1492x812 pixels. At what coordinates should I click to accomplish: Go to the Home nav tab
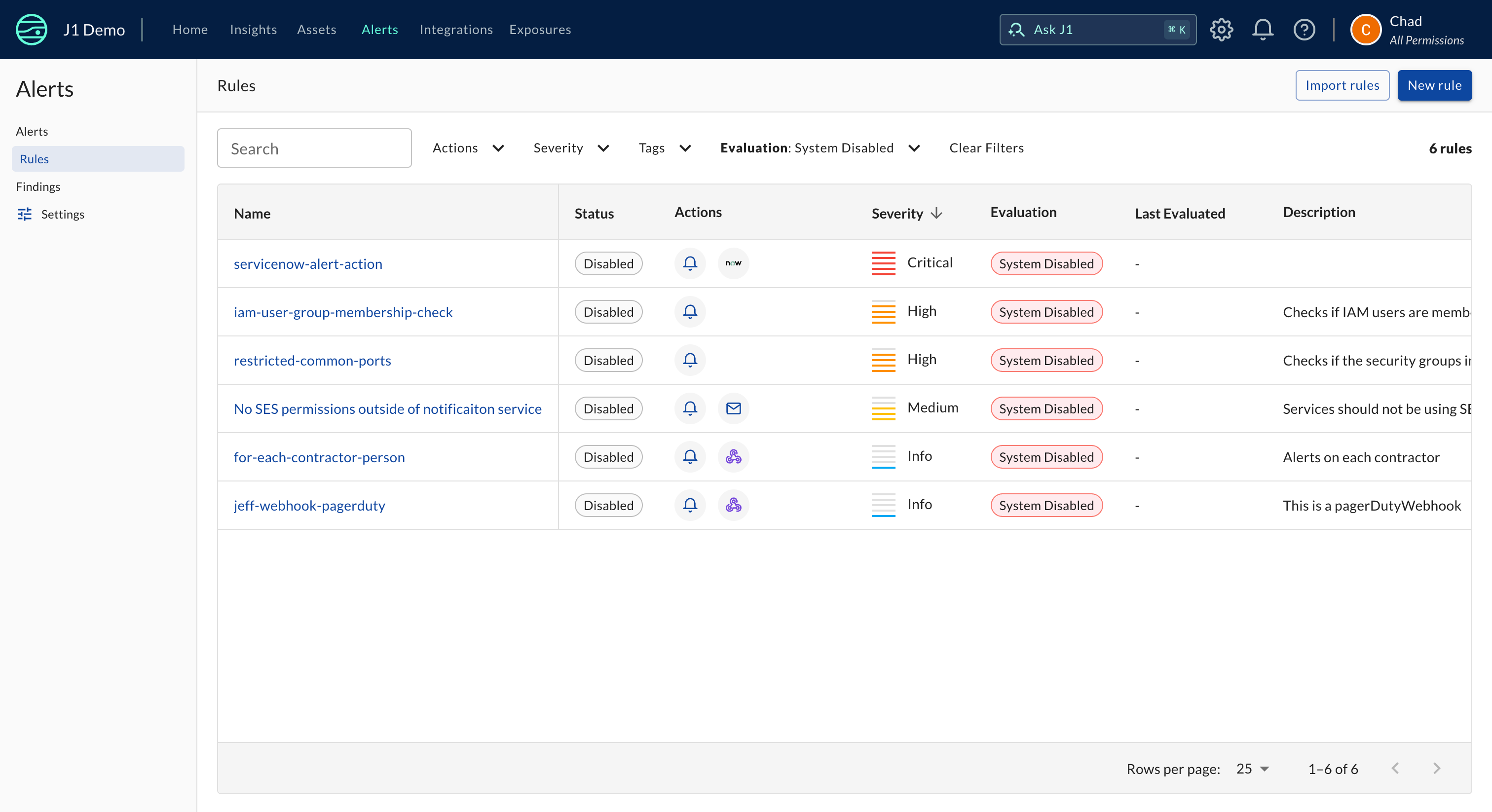click(x=190, y=30)
